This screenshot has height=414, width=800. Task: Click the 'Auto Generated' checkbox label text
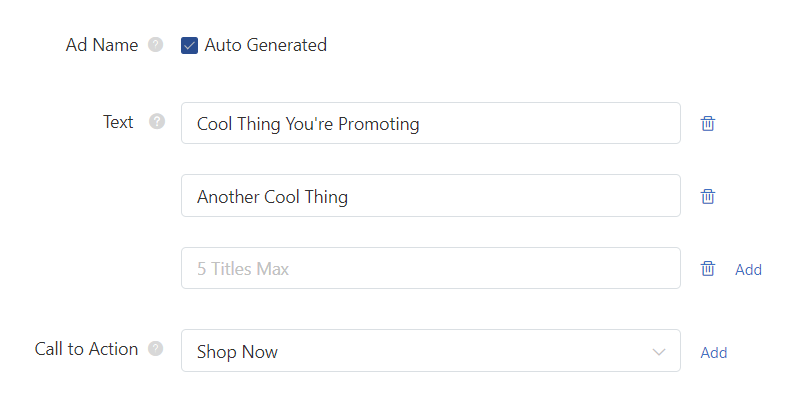tap(265, 45)
